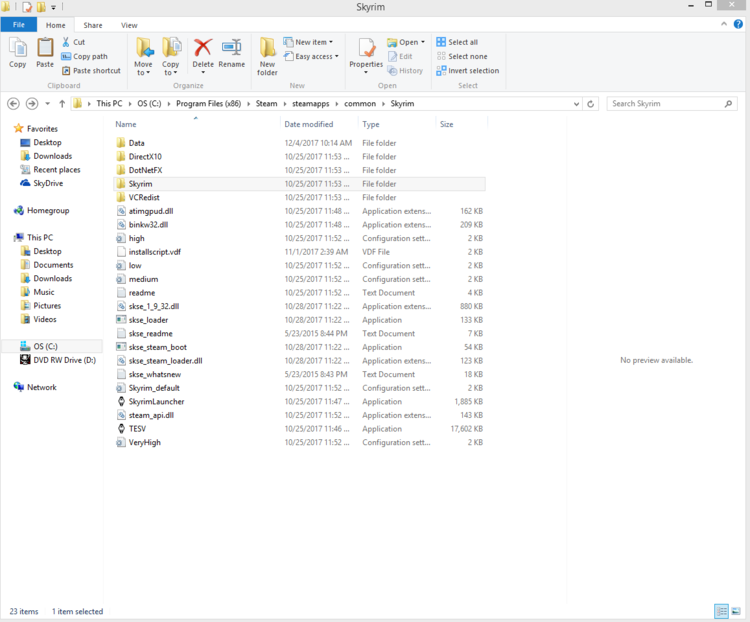
Task: Select This PC in navigation pane
Action: [33, 237]
